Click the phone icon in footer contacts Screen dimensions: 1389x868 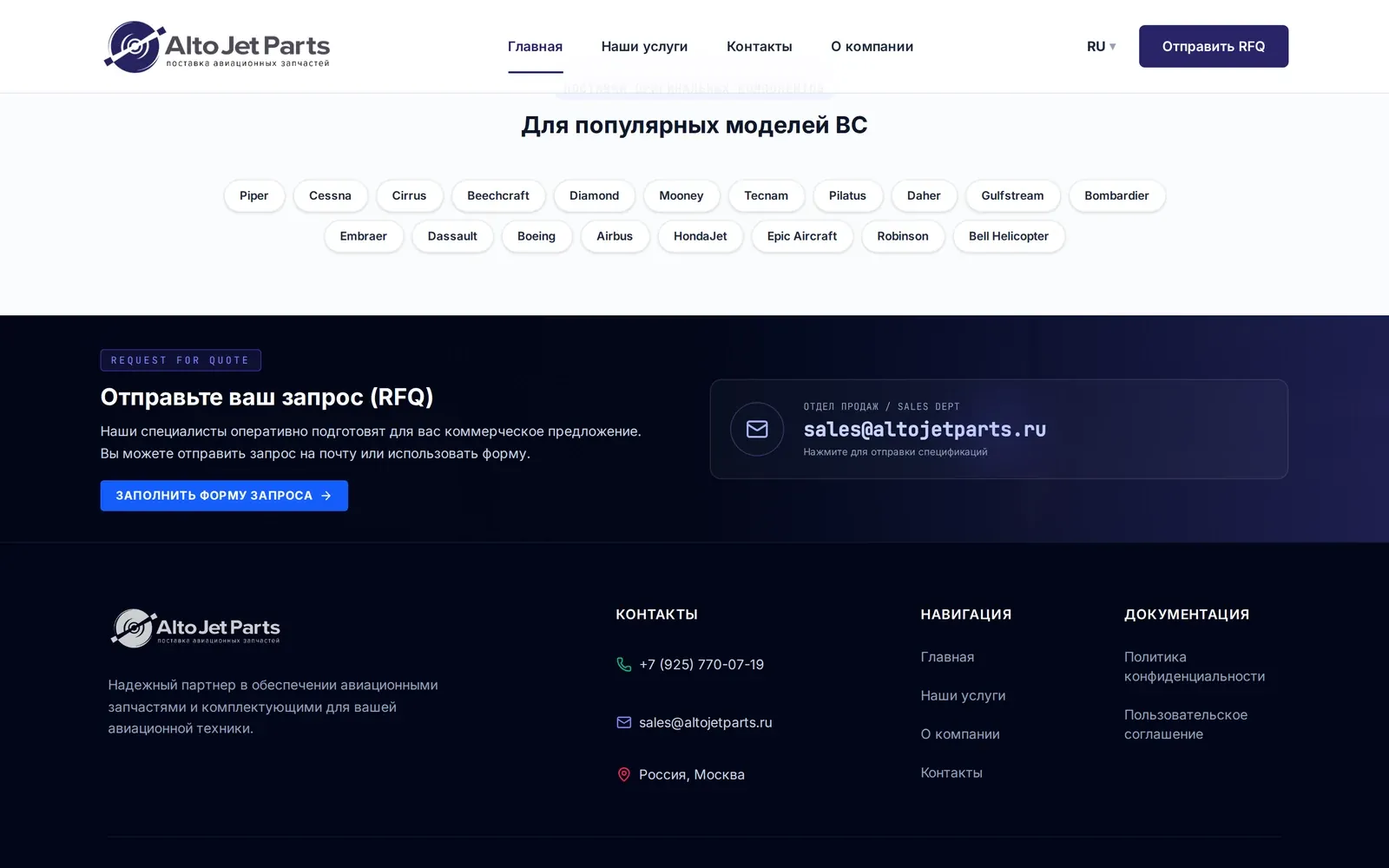tap(623, 664)
